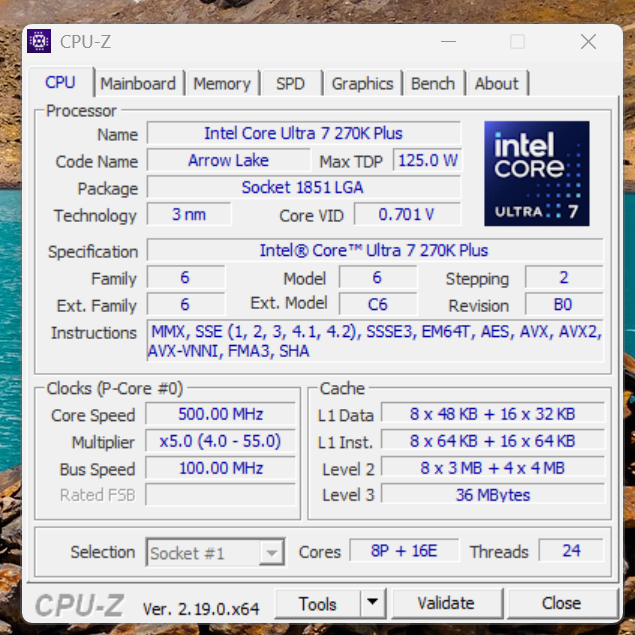Viewport: 635px width, 635px height.
Task: Switch to the Mainboard tab
Action: click(x=138, y=83)
